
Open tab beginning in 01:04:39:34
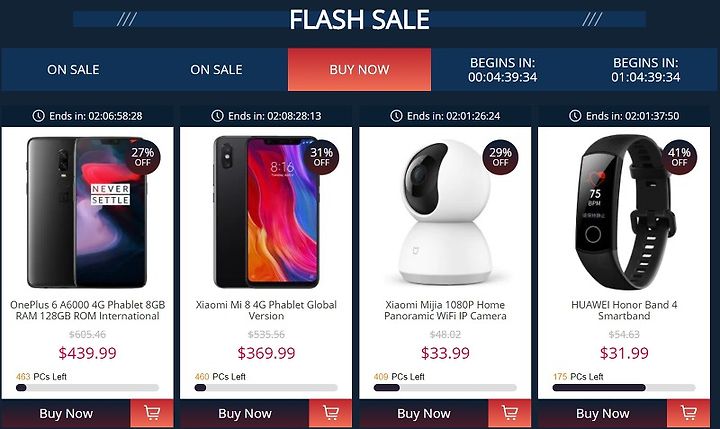(646, 69)
